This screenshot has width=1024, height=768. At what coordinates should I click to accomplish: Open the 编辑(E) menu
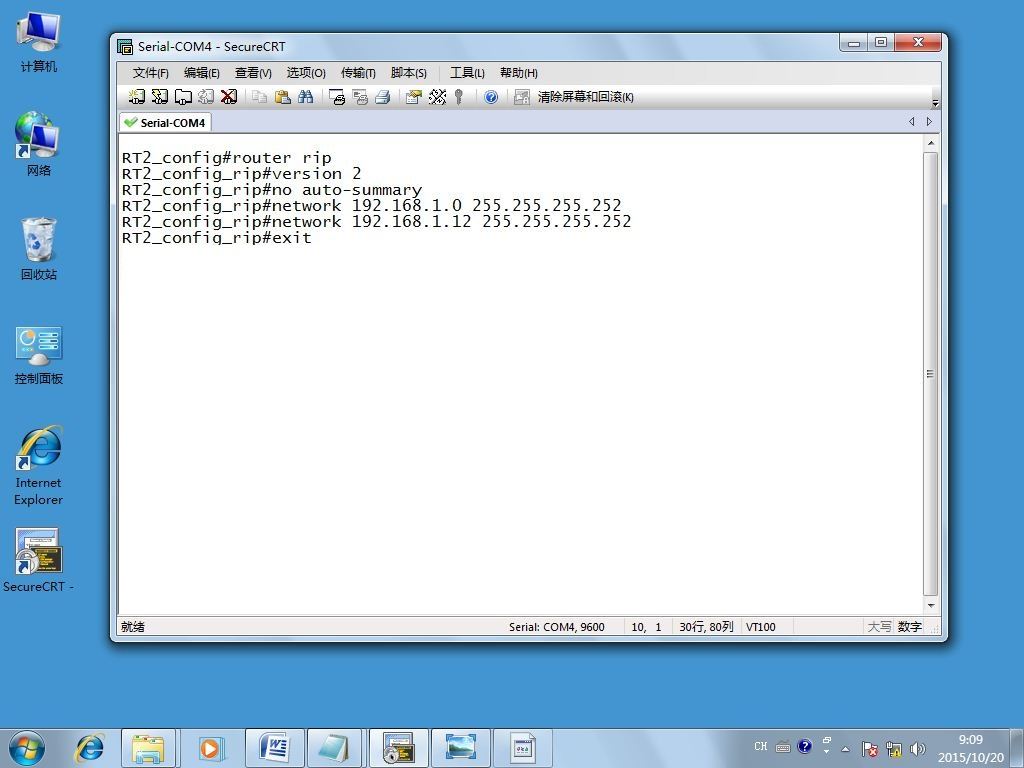coord(201,72)
